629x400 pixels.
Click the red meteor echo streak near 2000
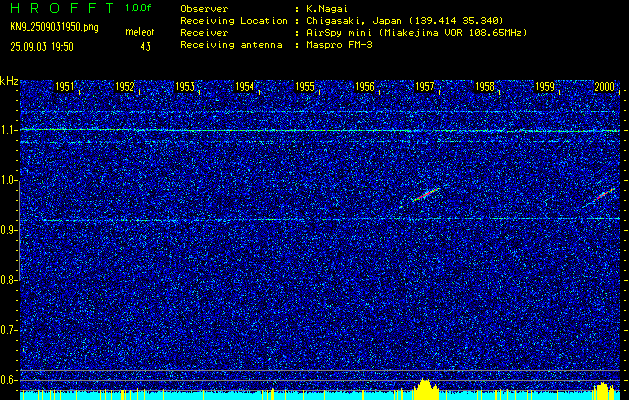606,194
